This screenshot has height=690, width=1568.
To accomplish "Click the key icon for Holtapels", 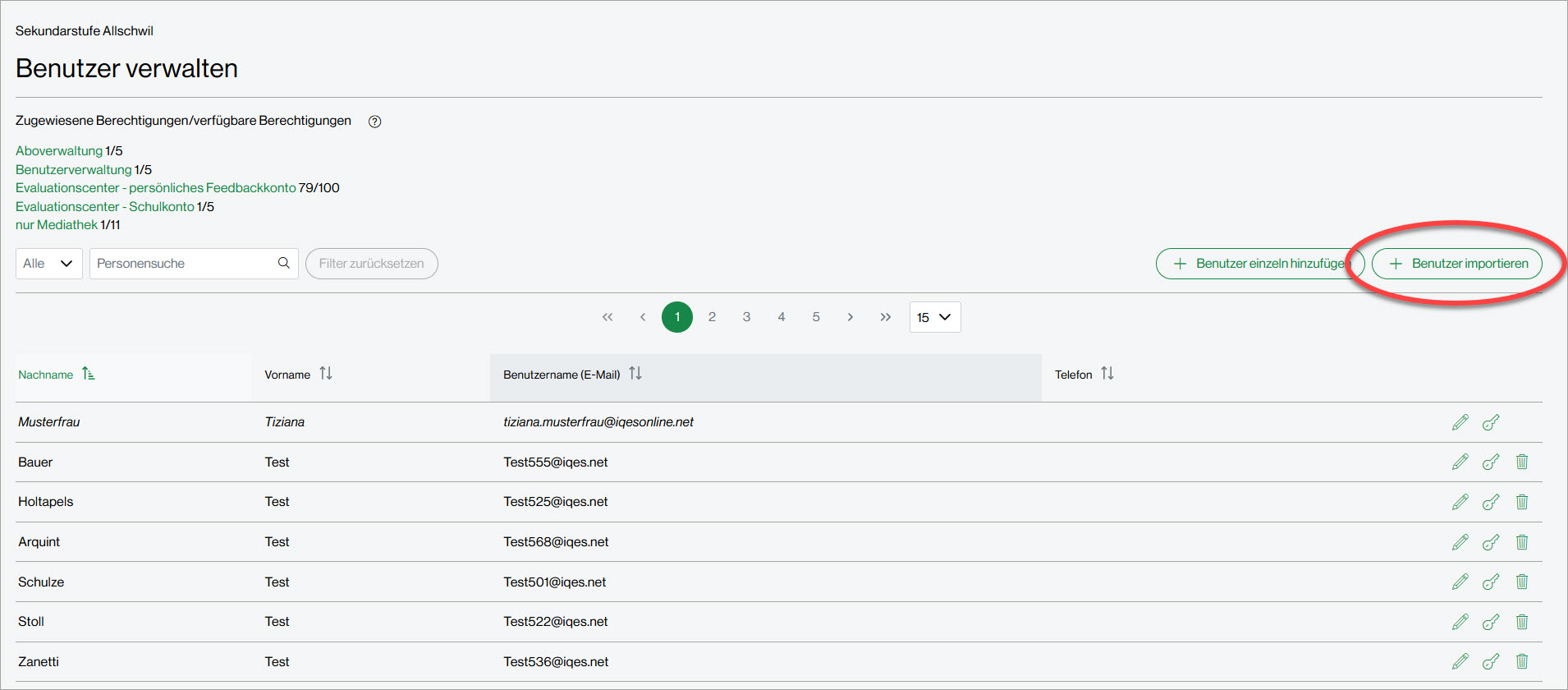I will [x=1491, y=502].
